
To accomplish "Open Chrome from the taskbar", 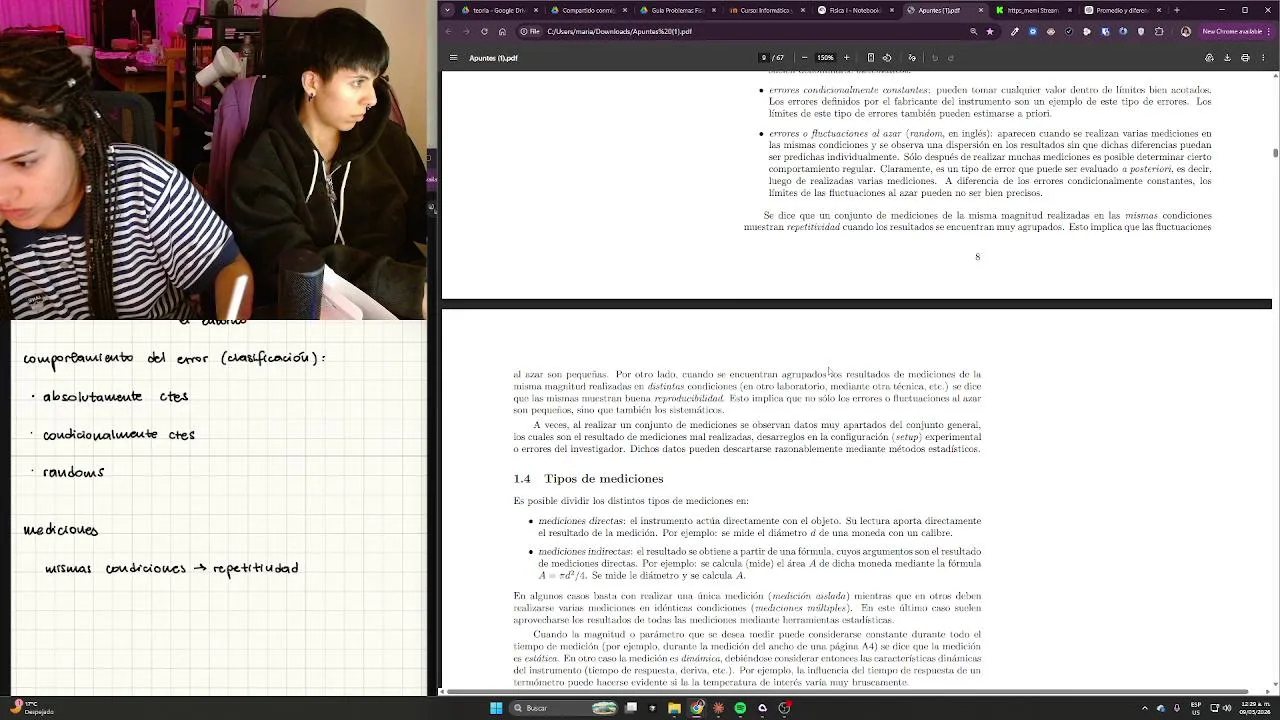I will coord(697,708).
